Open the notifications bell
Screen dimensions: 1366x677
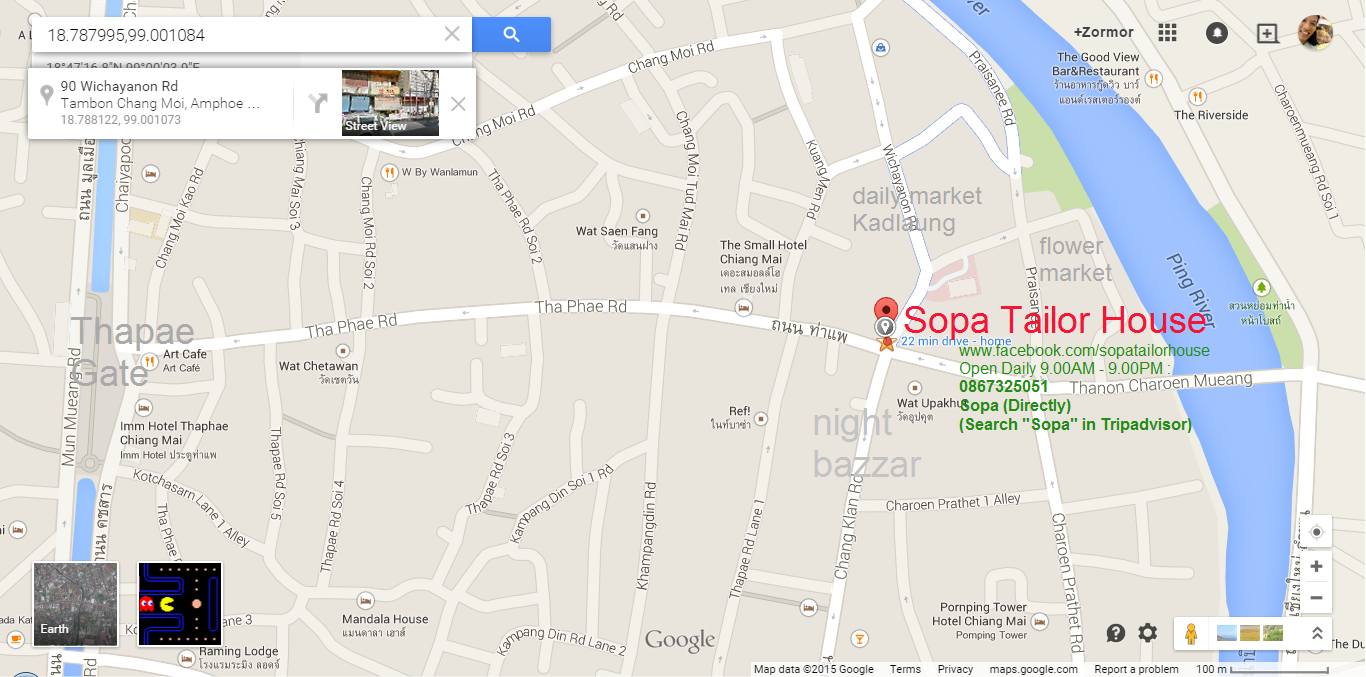[1217, 33]
